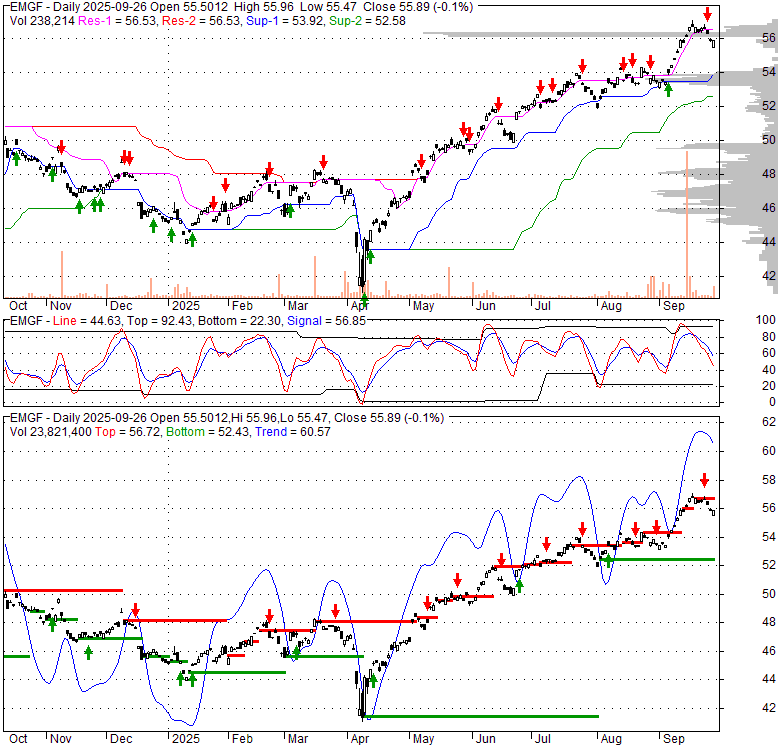Click price level 62 on bottom chart scale

[x=769, y=422]
